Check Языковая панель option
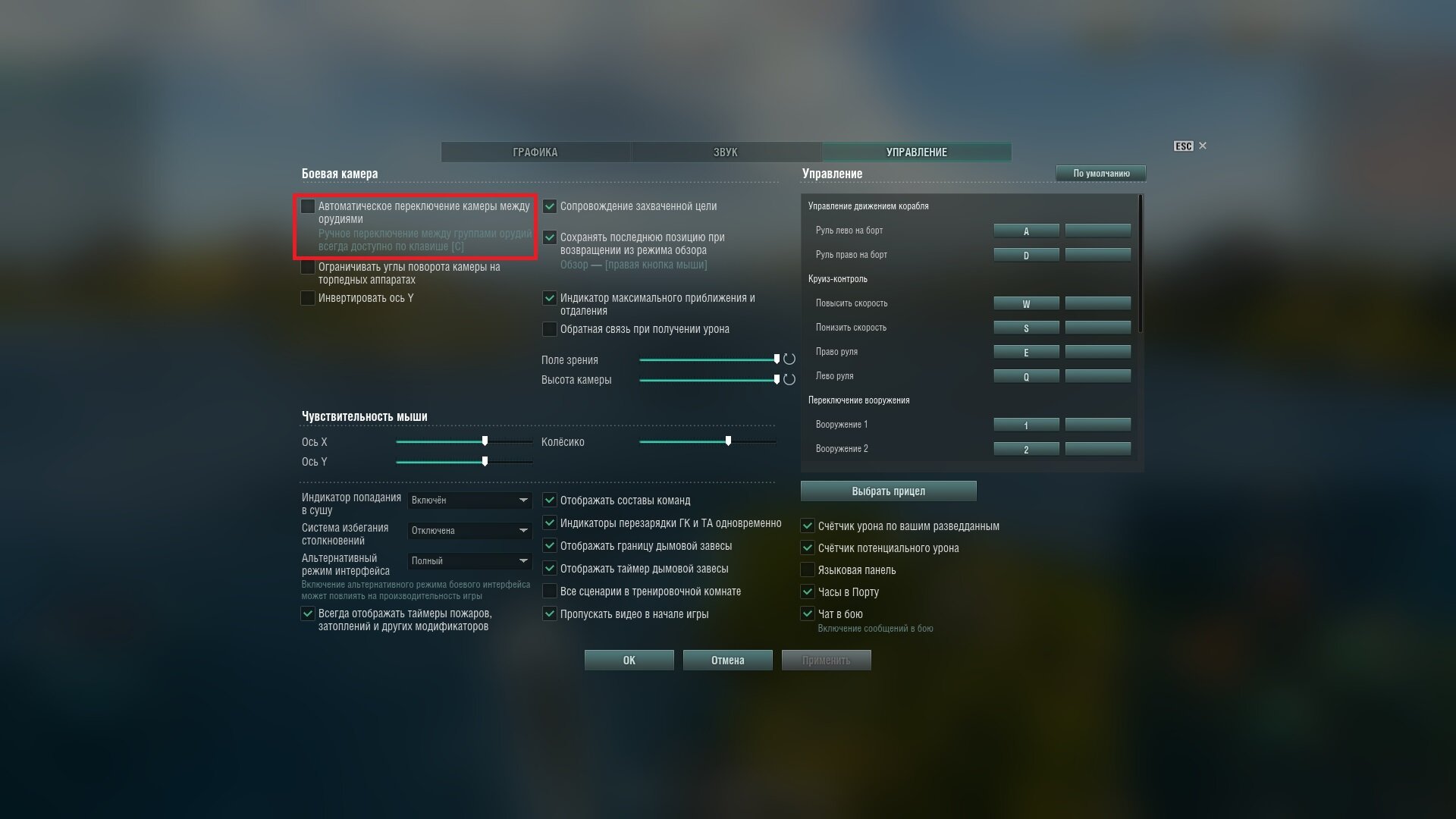The width and height of the screenshot is (1456, 819). 808,570
